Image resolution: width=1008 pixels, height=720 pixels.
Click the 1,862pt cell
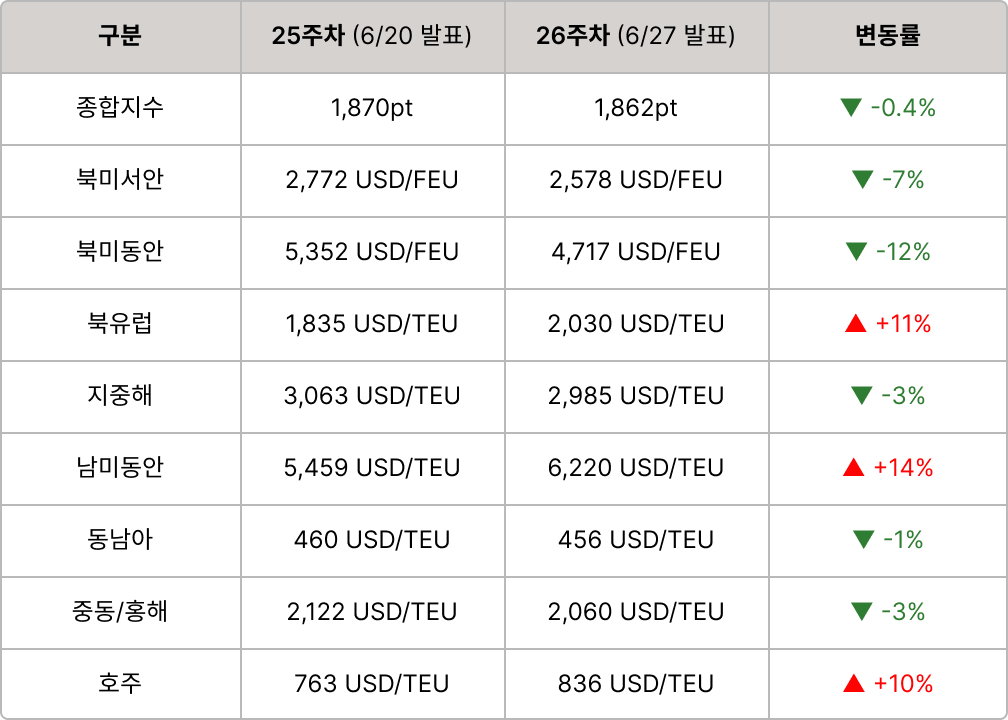pos(636,108)
